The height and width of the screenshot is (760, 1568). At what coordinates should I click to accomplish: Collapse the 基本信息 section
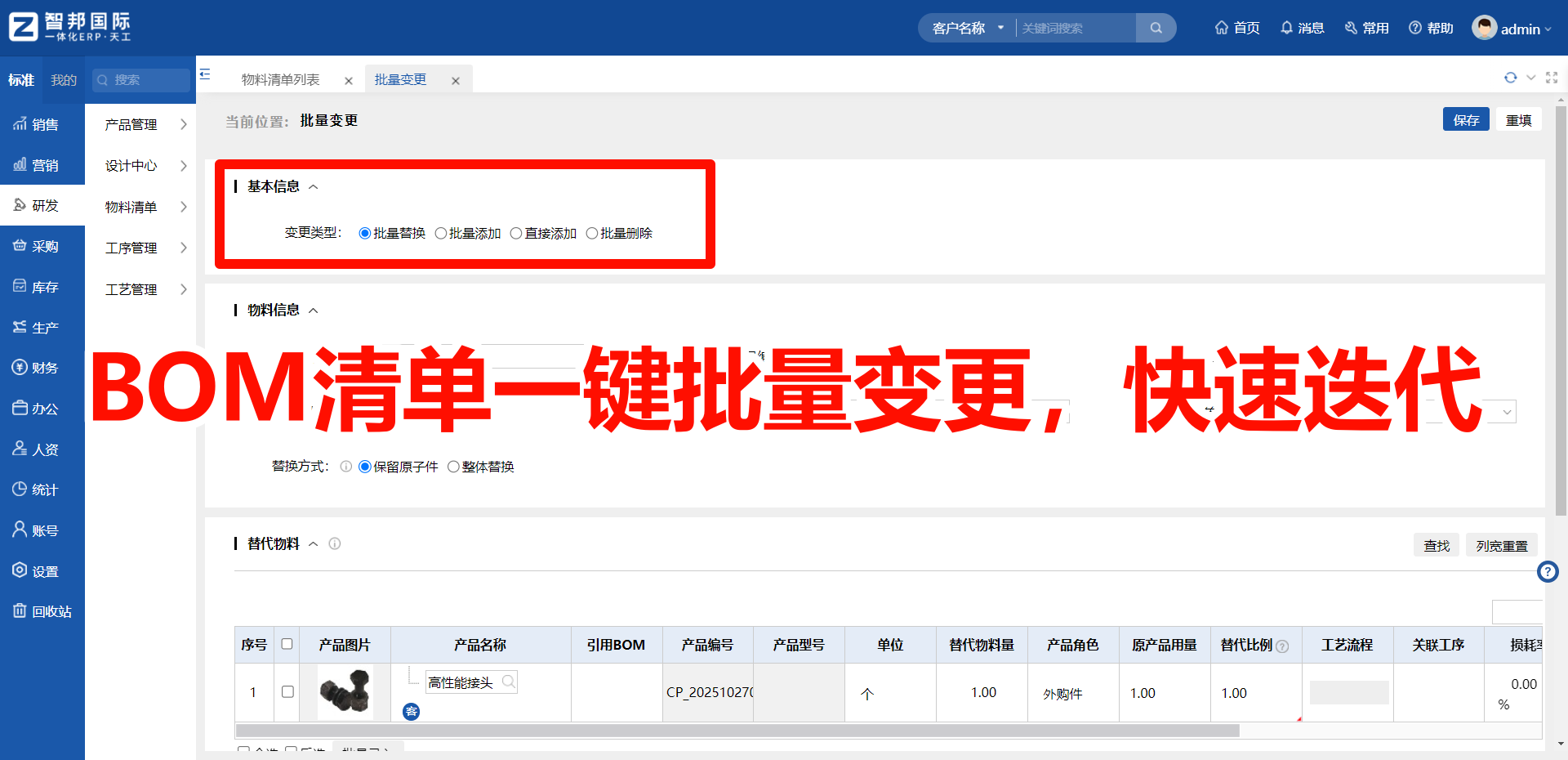tap(313, 187)
